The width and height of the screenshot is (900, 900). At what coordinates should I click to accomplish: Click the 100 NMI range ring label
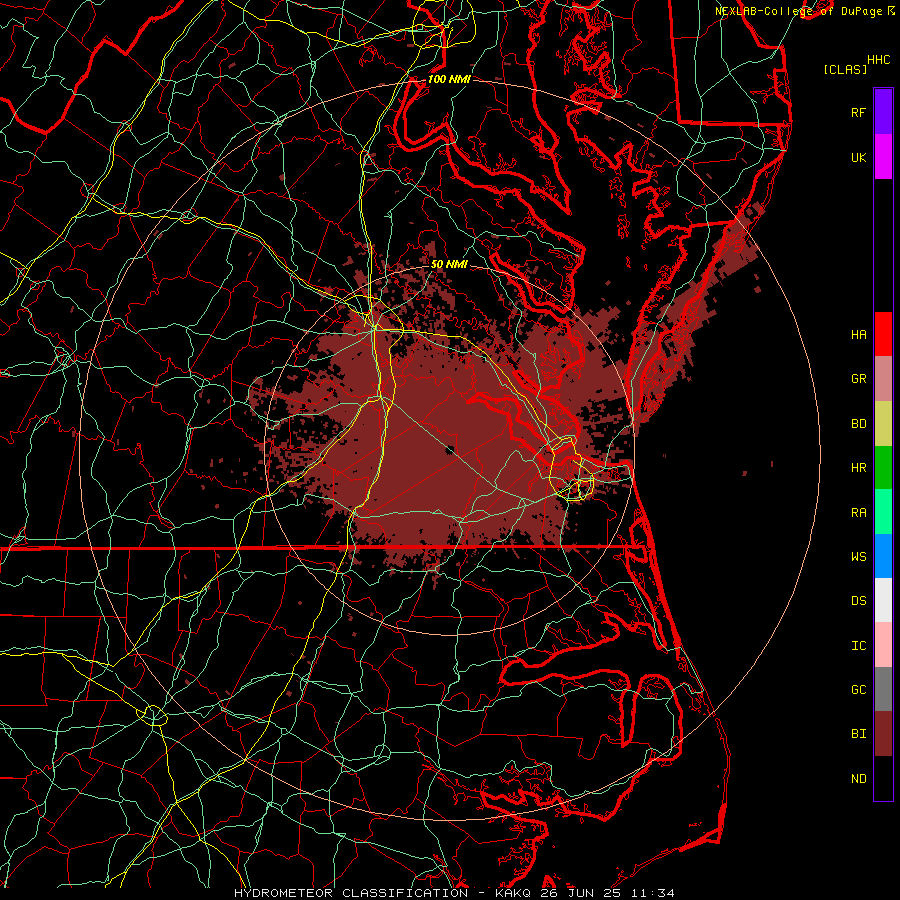pyautogui.click(x=449, y=79)
